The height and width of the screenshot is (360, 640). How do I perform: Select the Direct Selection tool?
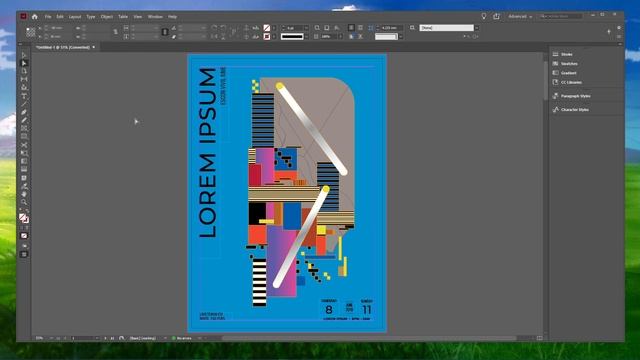click(24, 63)
